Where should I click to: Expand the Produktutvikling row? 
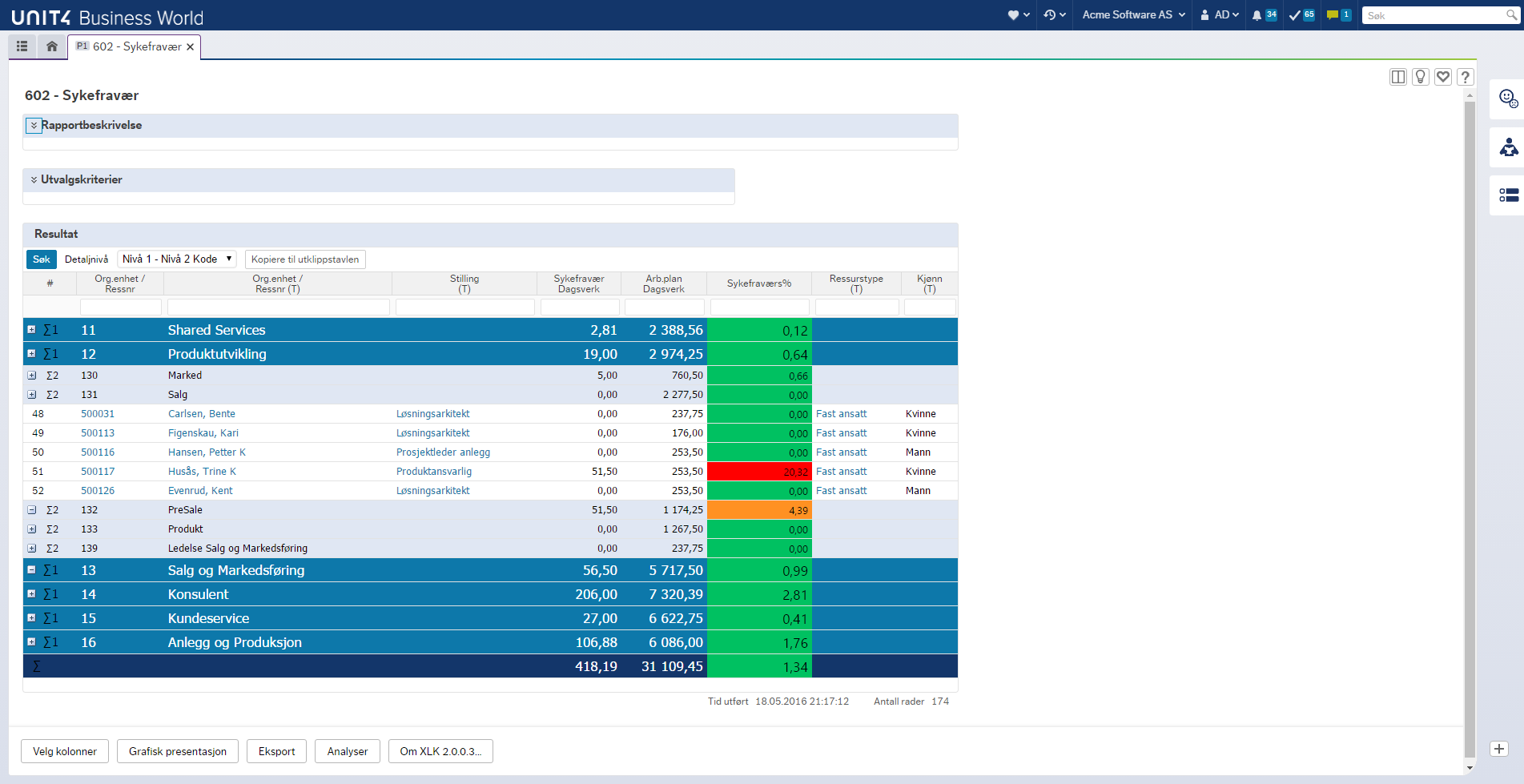coord(31,353)
